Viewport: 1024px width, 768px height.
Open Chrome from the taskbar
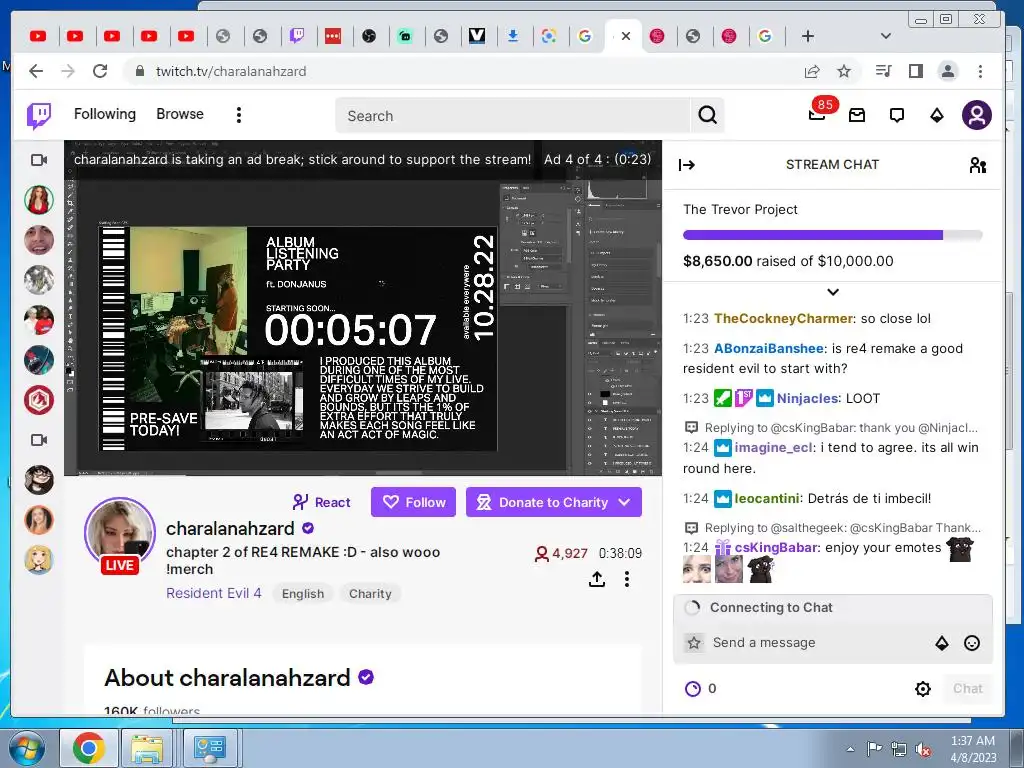click(x=89, y=748)
